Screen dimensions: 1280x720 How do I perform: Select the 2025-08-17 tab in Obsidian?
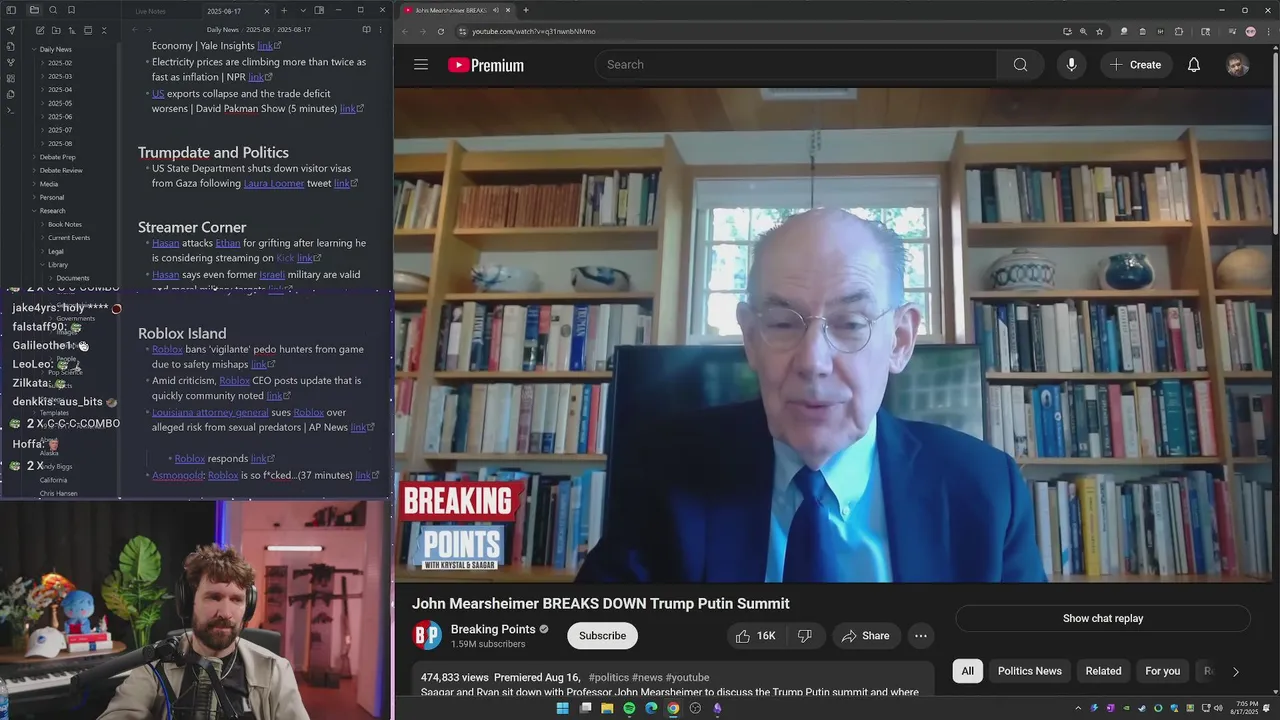point(224,11)
